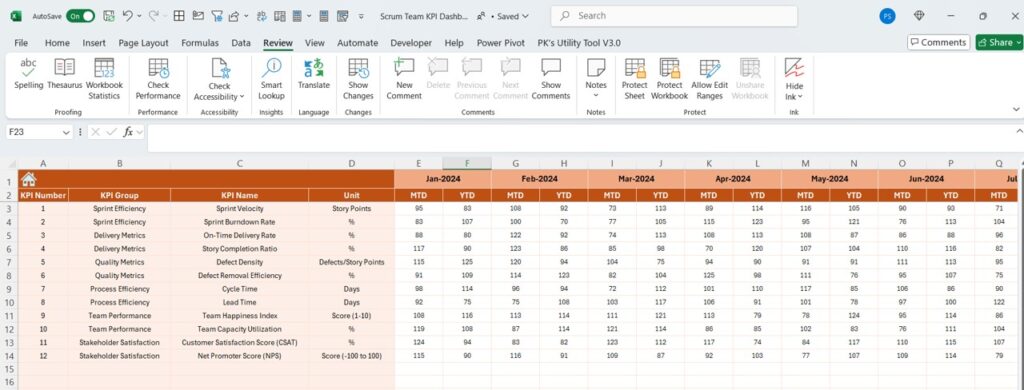Open Allow Edit Ranges
1024x390 pixels.
pyautogui.click(x=709, y=78)
